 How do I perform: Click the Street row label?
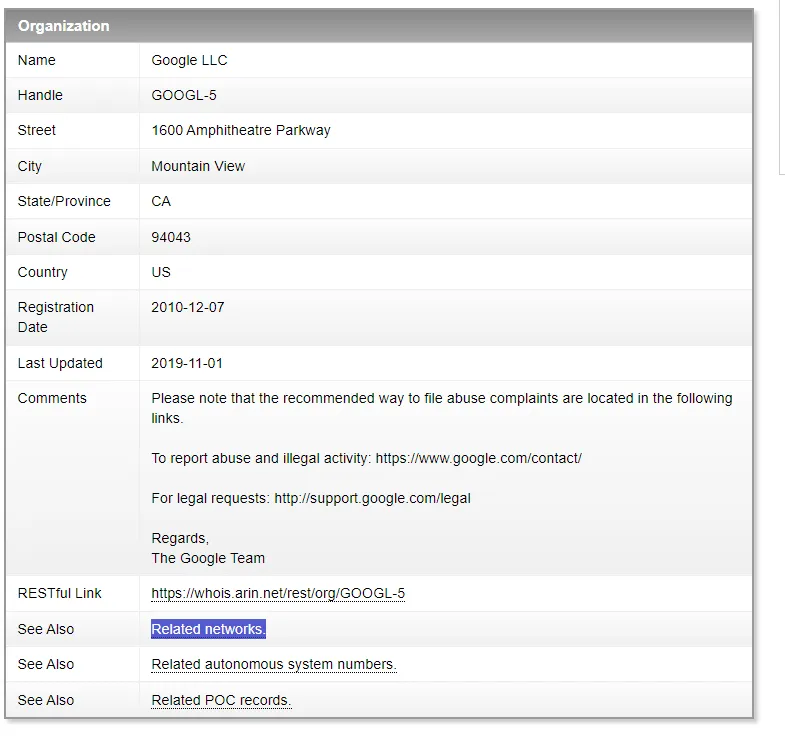(37, 130)
